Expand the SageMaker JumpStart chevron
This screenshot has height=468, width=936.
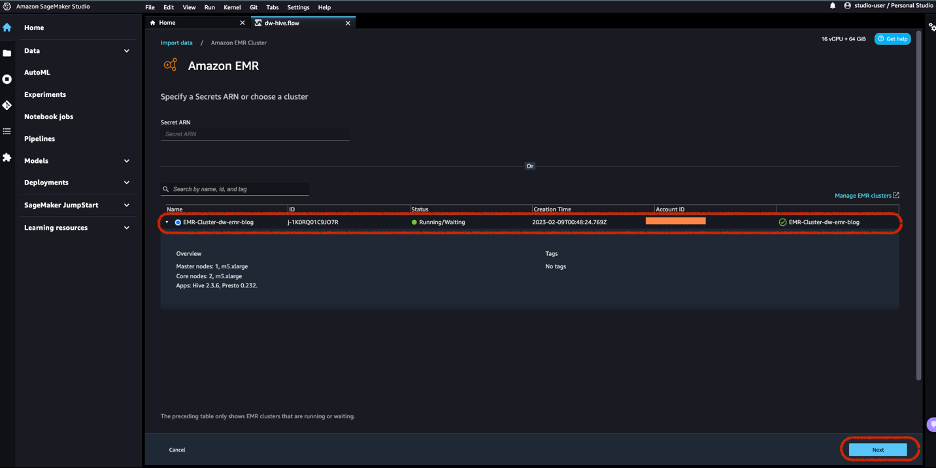(127, 205)
